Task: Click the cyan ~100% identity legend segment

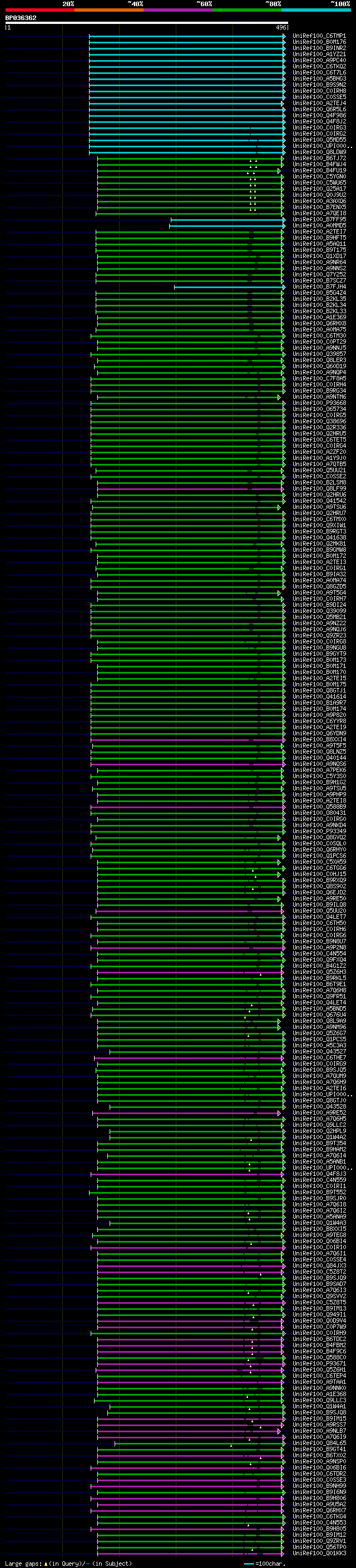Action: [x=316, y=11]
